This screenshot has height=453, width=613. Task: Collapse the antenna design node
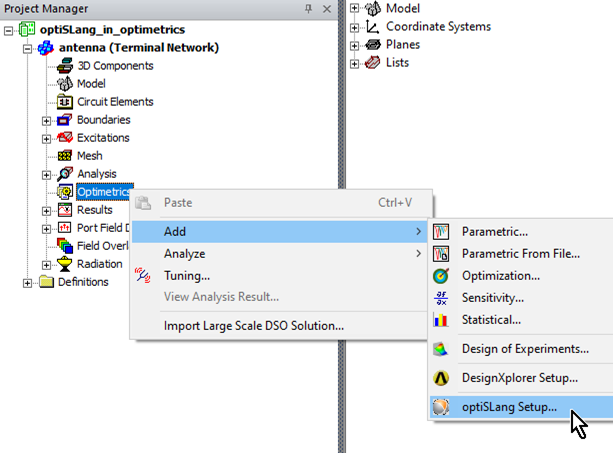[27, 49]
